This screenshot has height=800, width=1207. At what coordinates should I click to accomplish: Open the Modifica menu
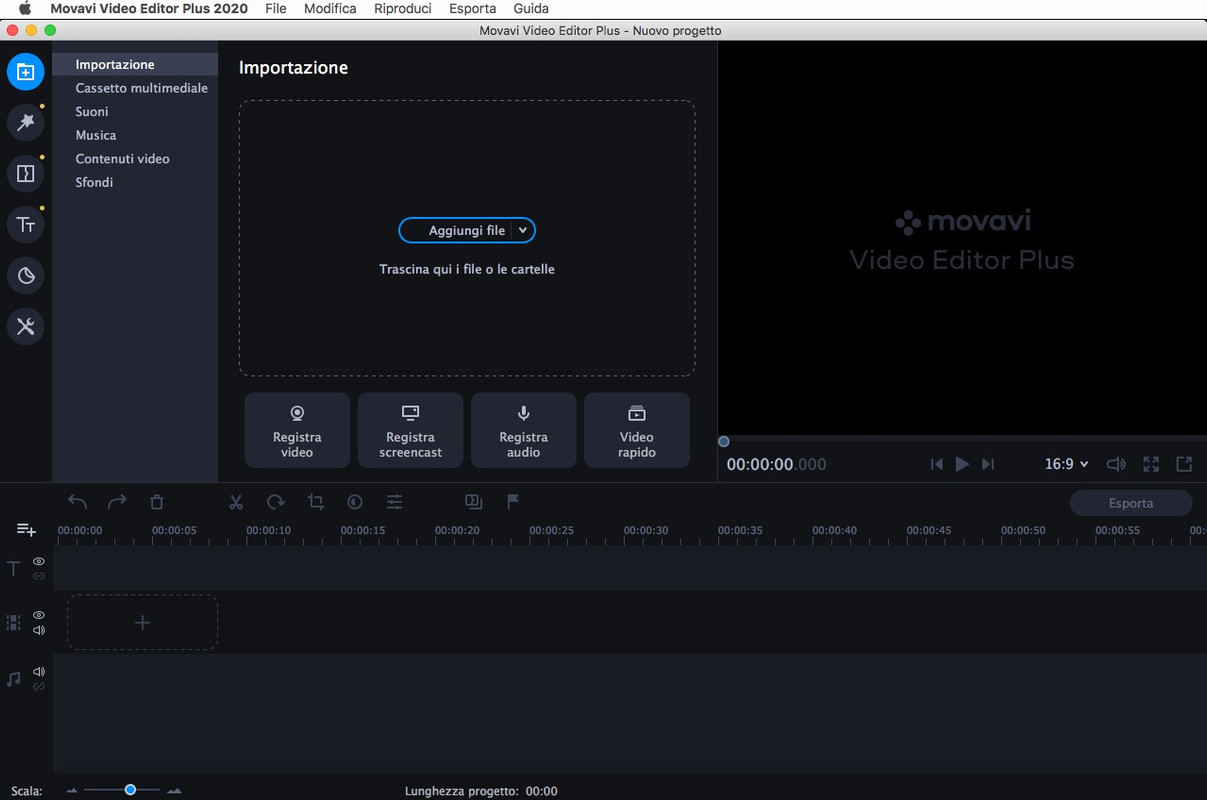330,8
